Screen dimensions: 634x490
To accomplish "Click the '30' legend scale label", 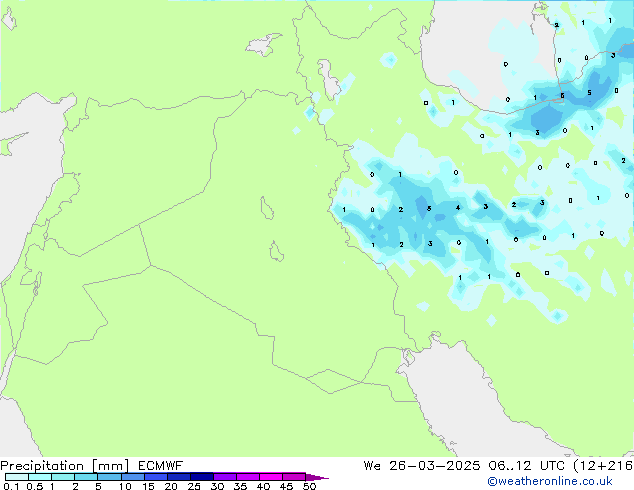I will pos(217,486).
